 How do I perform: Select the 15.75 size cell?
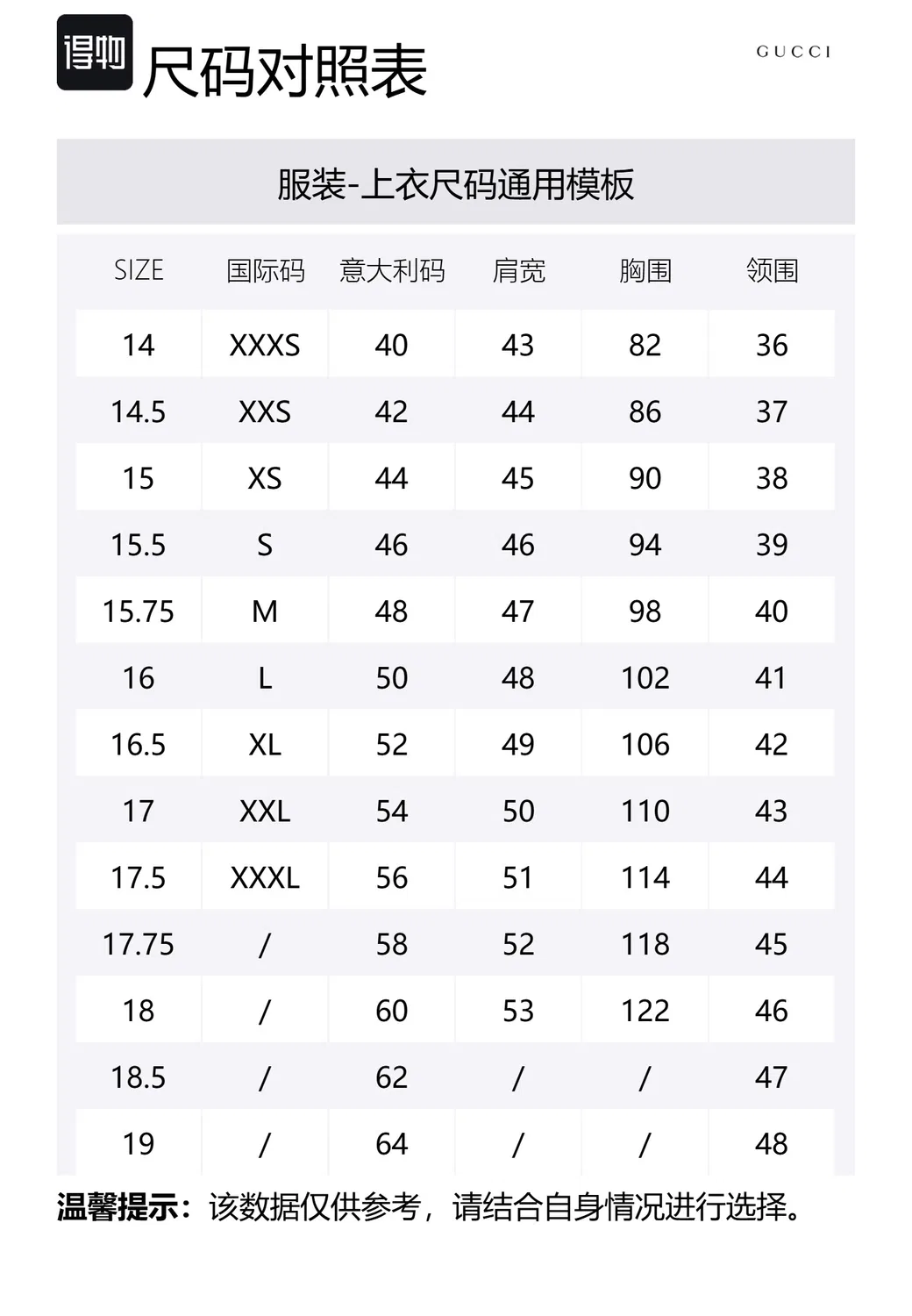point(139,611)
